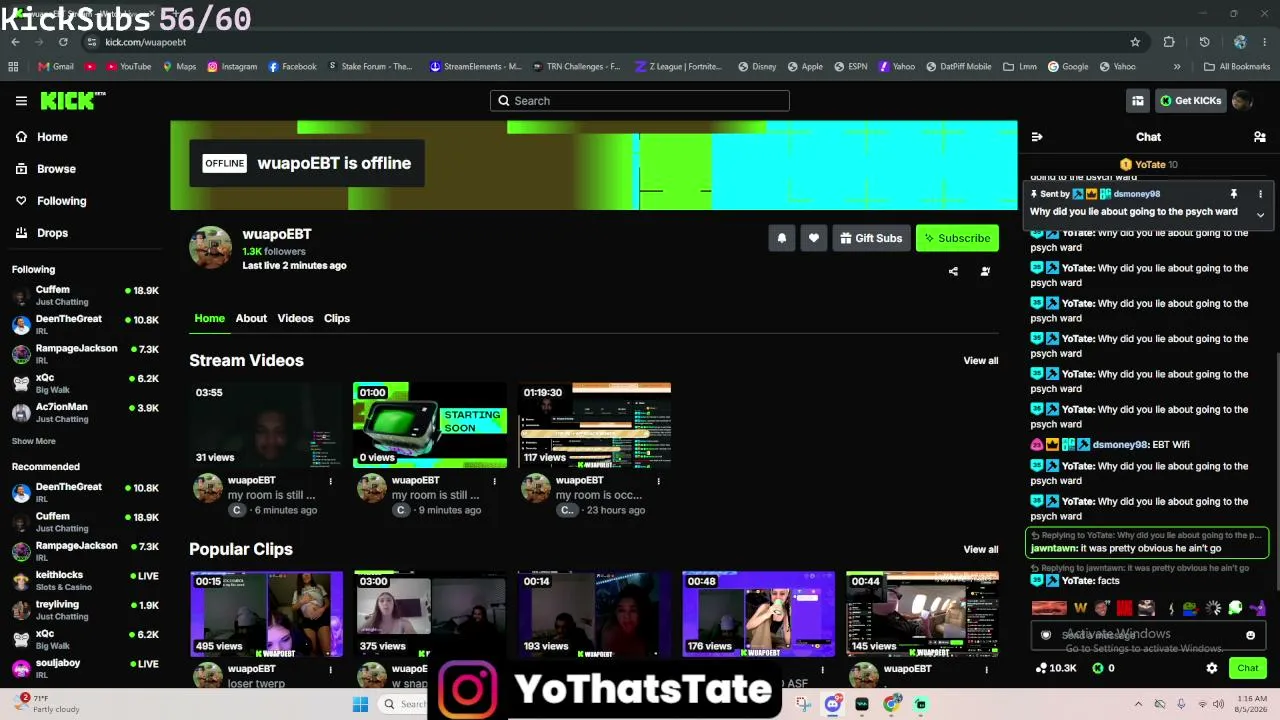Expand Following list with Show More

coord(34,441)
